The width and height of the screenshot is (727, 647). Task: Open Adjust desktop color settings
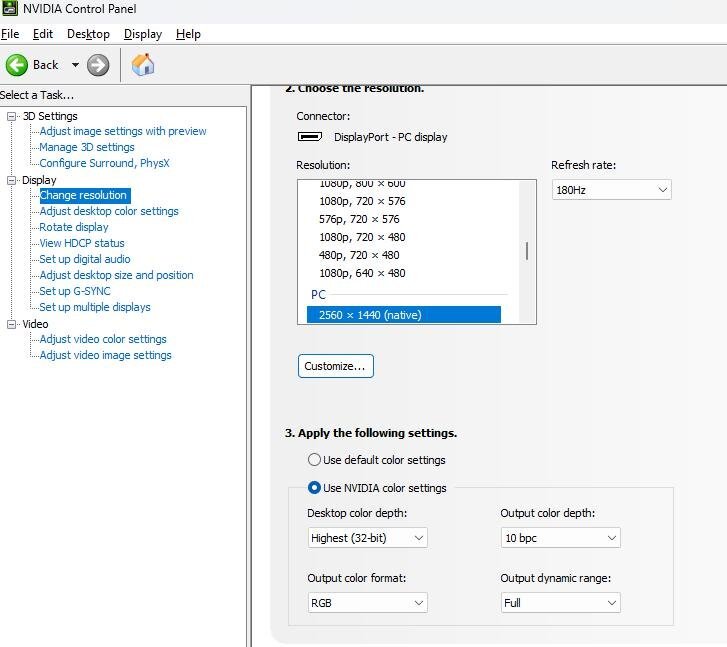coord(109,211)
